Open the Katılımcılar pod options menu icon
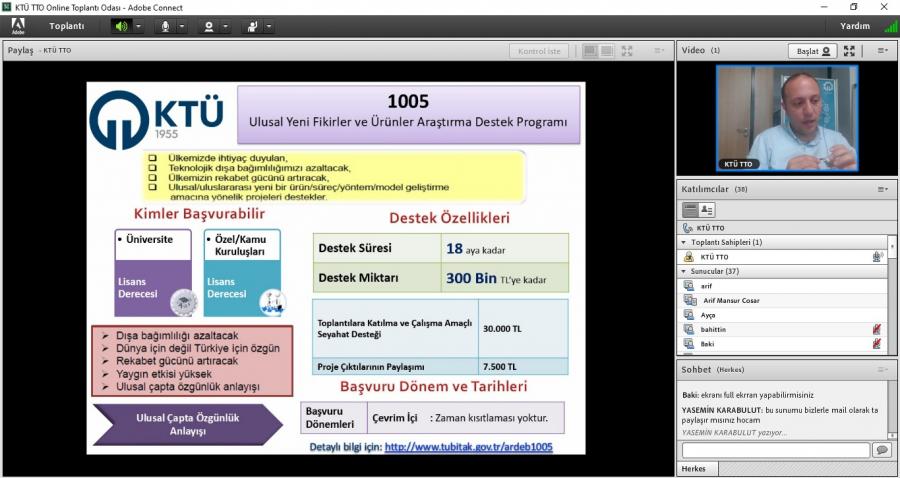This screenshot has height=478, width=900. coord(882,189)
